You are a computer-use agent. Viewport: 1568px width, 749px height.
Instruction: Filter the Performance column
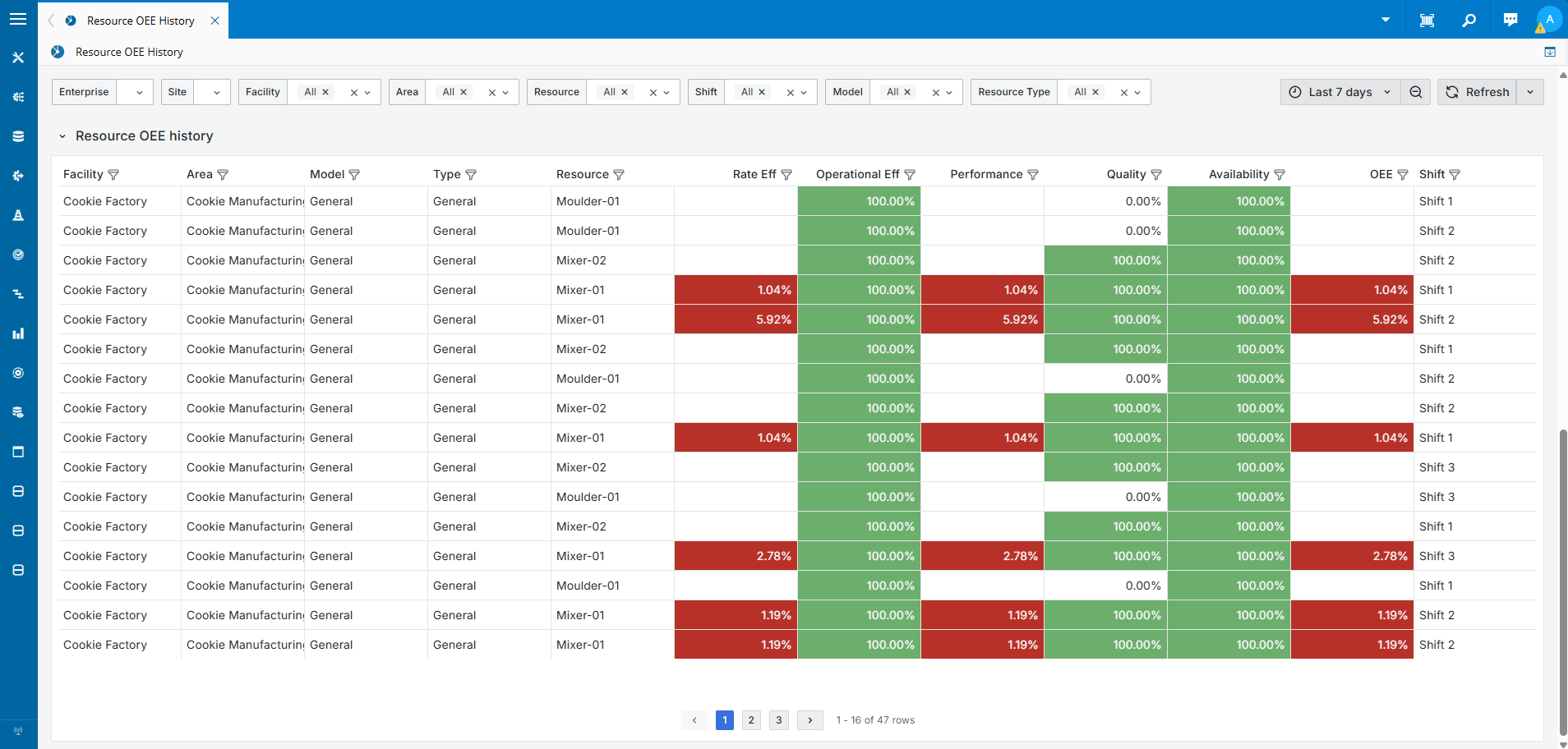click(x=1033, y=175)
